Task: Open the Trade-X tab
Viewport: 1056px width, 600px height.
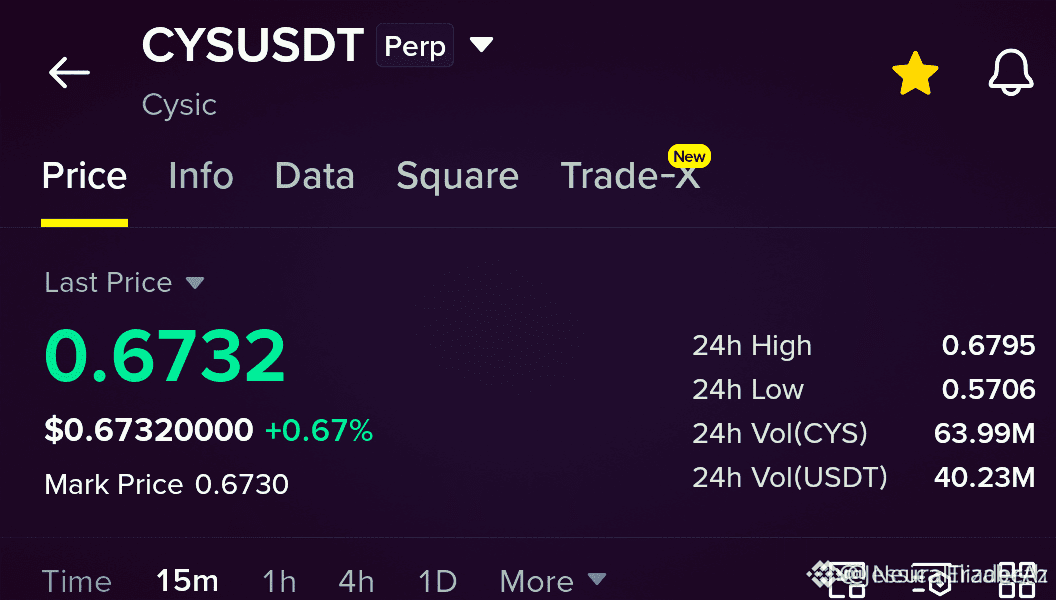Action: 630,176
